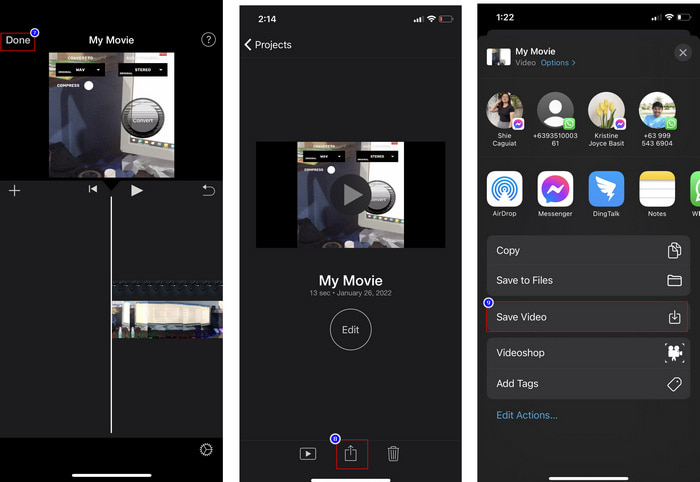The height and width of the screenshot is (482, 700).
Task: Add media with the plus icon
Action: click(14, 190)
